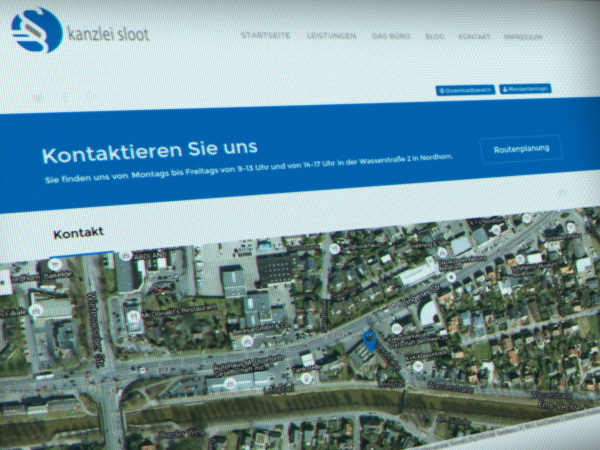600x450 pixels.
Task: Click the Kontaktieren Sie uns heading
Action: [x=150, y=151]
